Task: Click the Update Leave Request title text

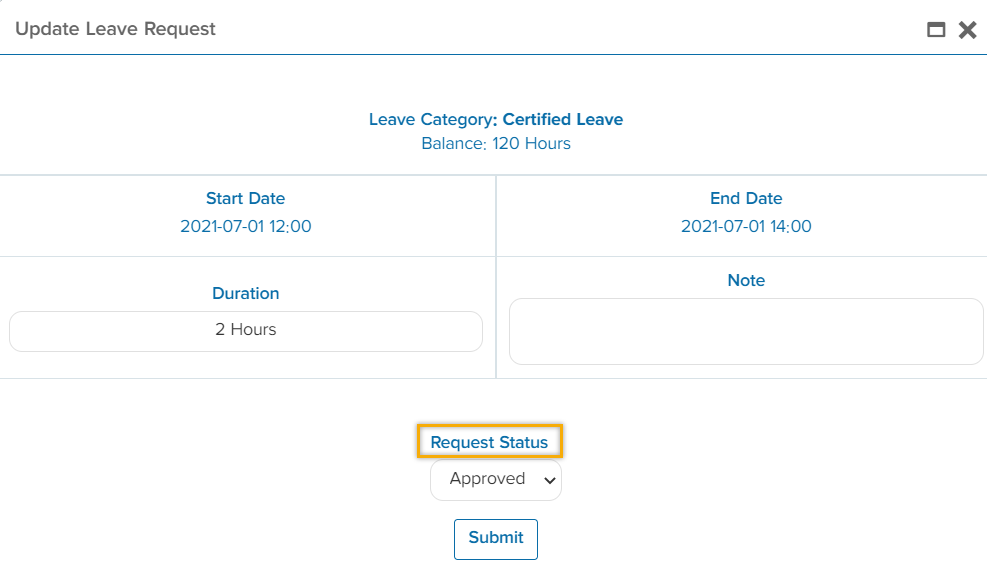Action: click(115, 29)
